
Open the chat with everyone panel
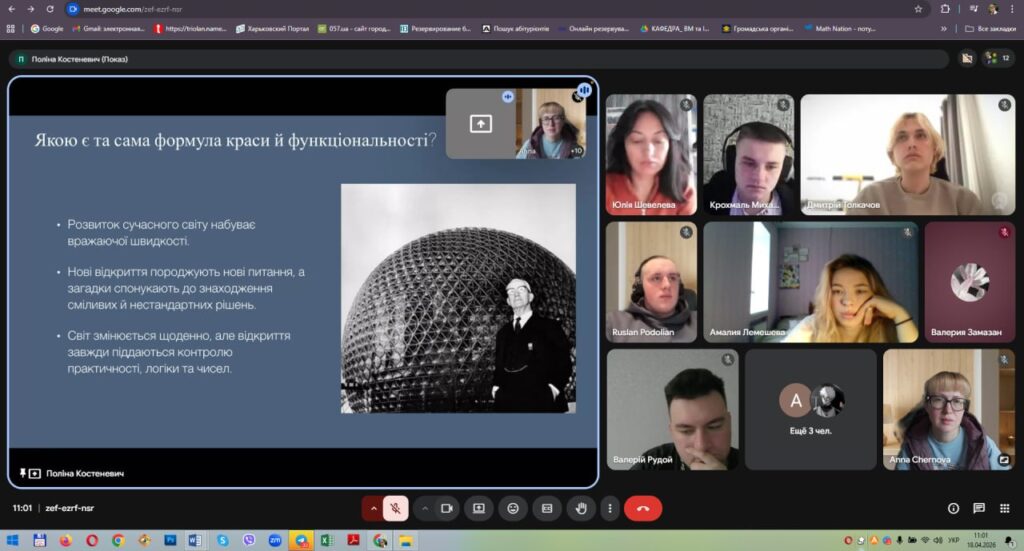(978, 508)
